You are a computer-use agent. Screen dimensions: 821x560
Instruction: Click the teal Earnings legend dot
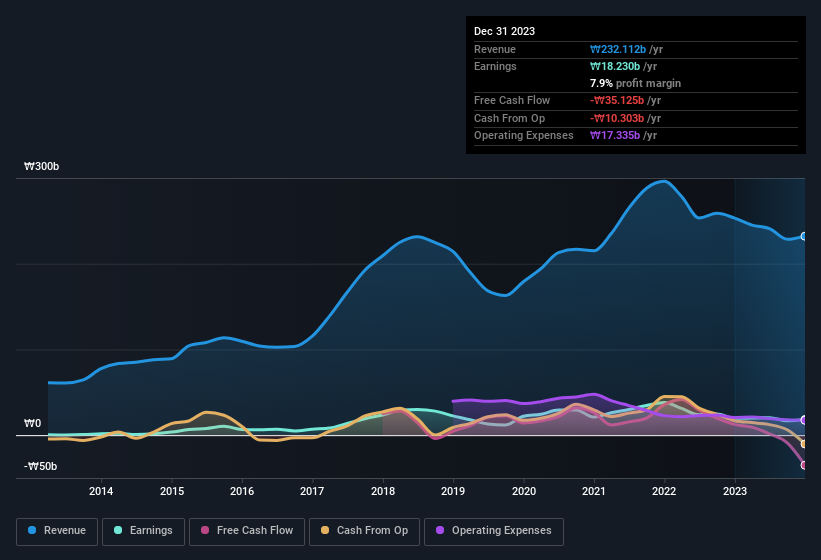119,530
